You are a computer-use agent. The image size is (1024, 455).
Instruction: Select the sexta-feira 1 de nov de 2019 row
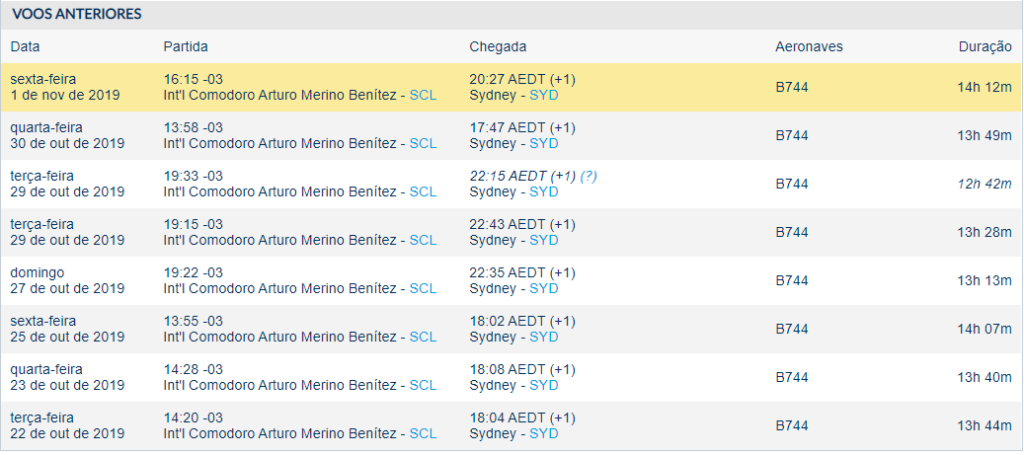(x=511, y=87)
